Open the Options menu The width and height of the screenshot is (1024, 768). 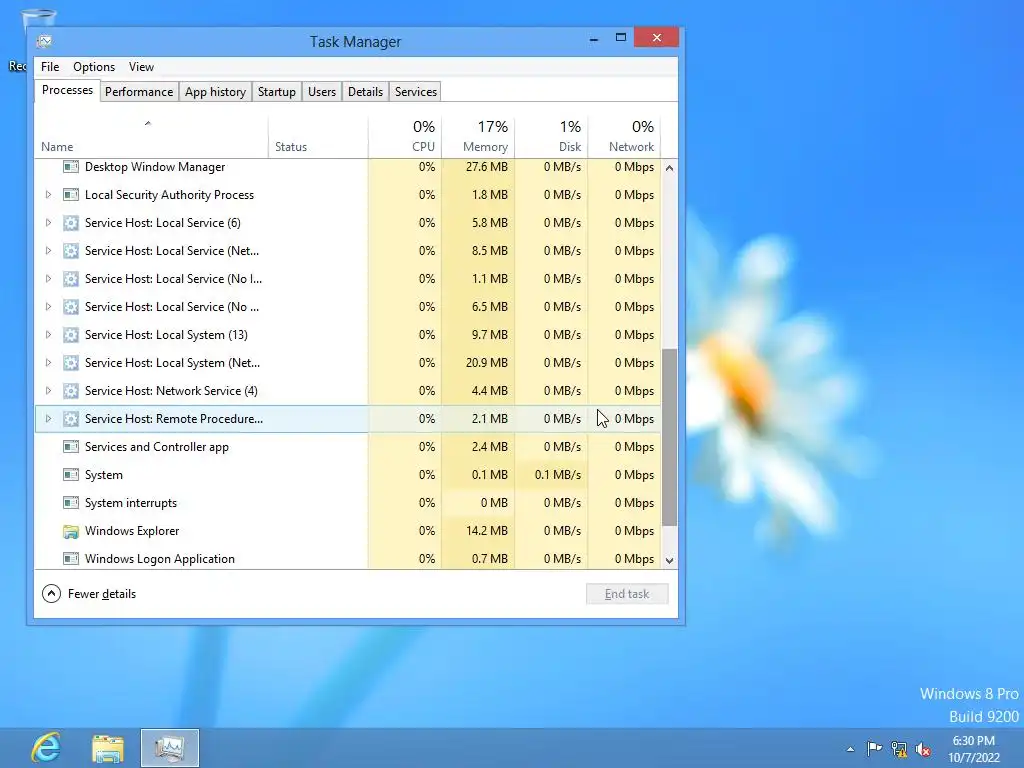(x=94, y=67)
